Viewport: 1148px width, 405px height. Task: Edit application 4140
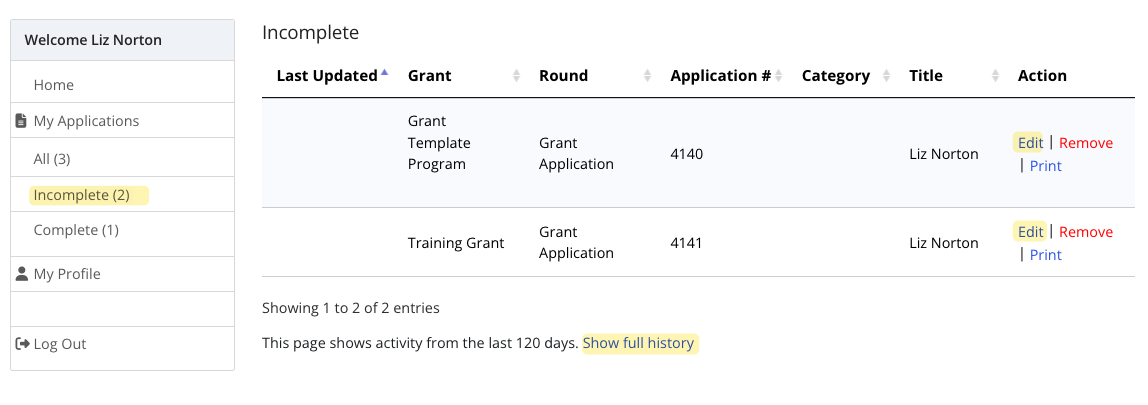[1030, 143]
